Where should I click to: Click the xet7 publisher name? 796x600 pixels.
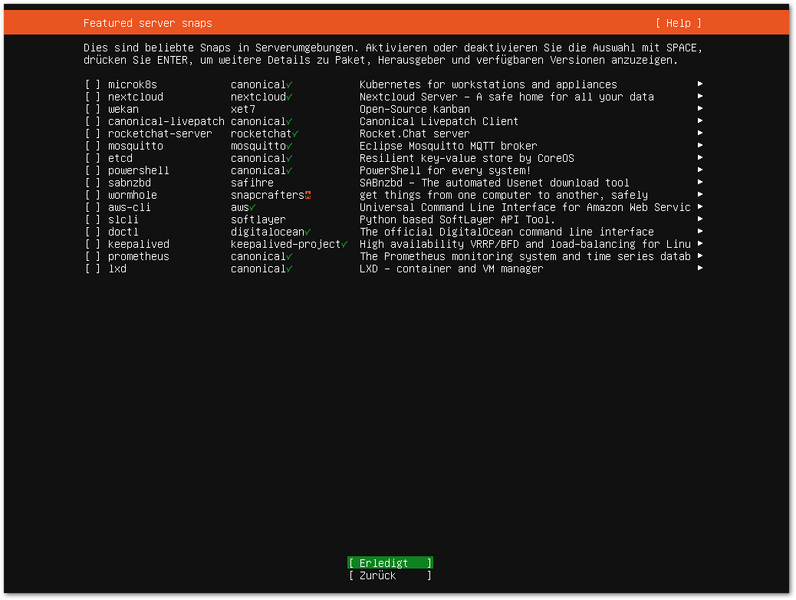(x=243, y=109)
